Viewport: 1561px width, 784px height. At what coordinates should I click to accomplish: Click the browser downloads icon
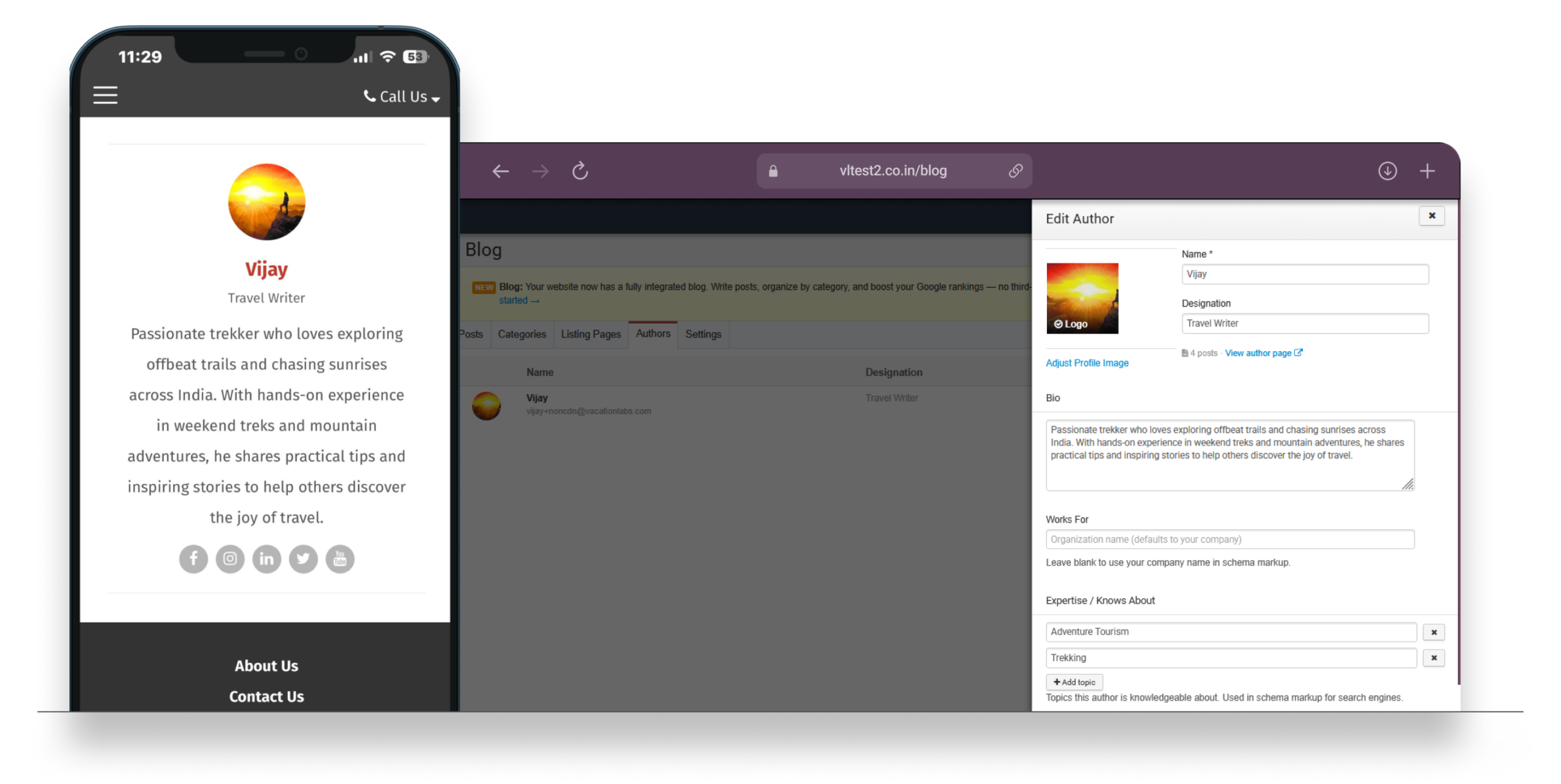pyautogui.click(x=1387, y=171)
